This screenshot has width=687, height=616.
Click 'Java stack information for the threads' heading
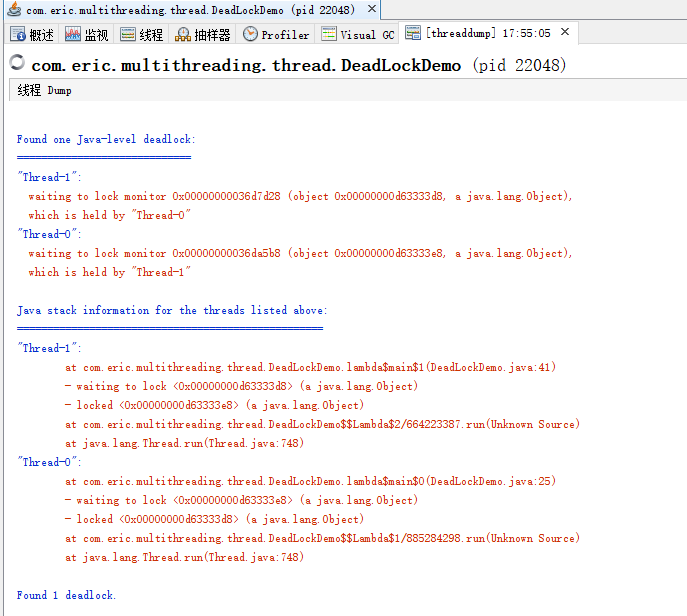pos(172,310)
